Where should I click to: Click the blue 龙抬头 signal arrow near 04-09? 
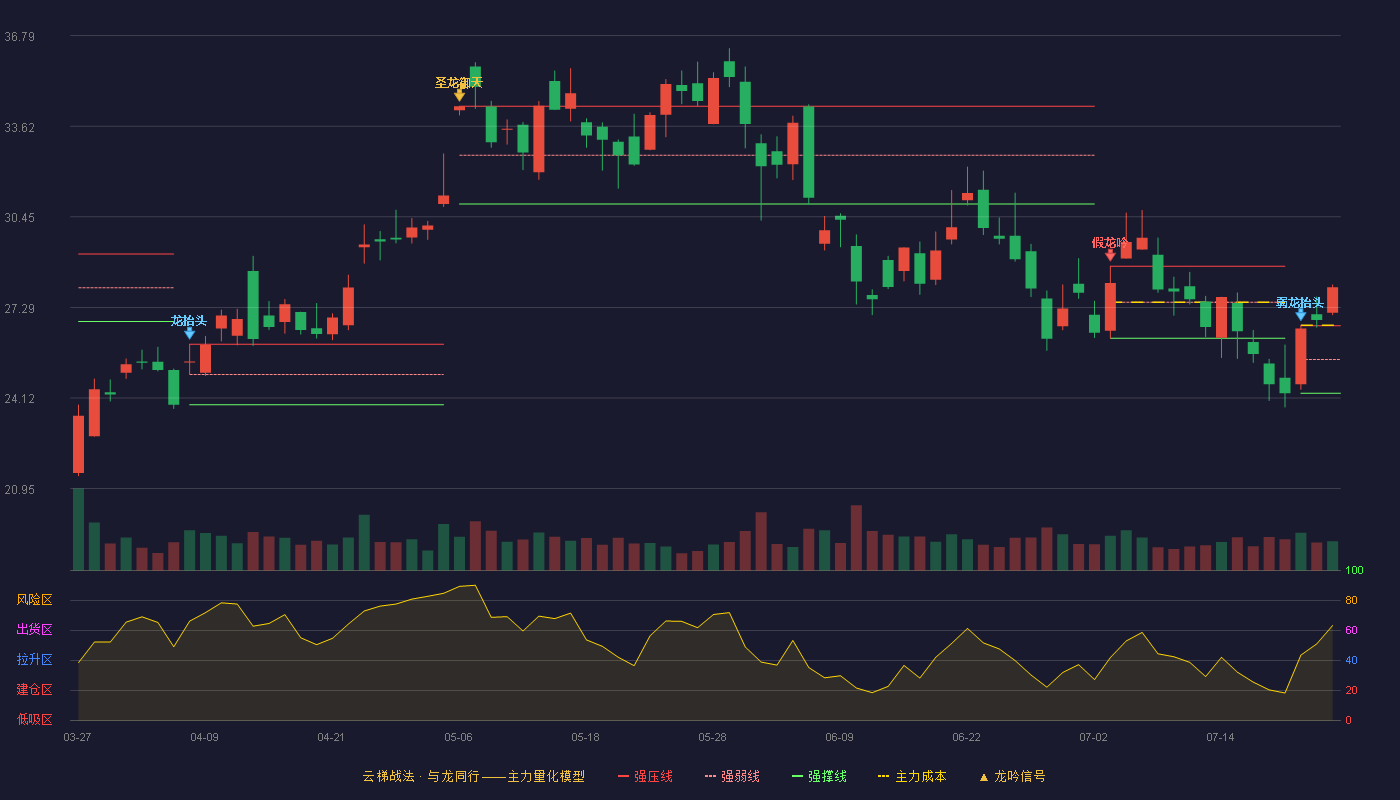(189, 333)
